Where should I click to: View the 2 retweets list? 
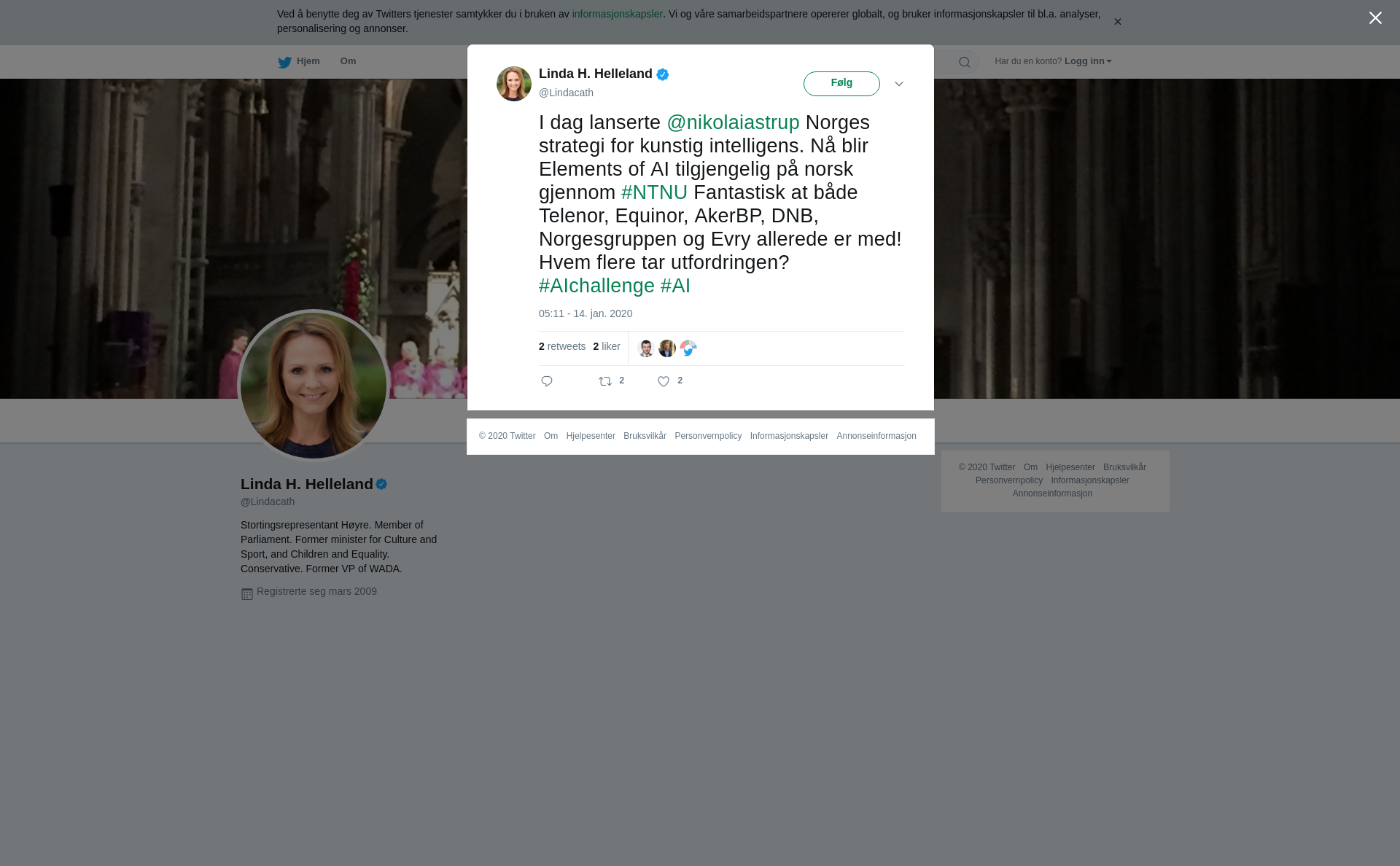(562, 346)
